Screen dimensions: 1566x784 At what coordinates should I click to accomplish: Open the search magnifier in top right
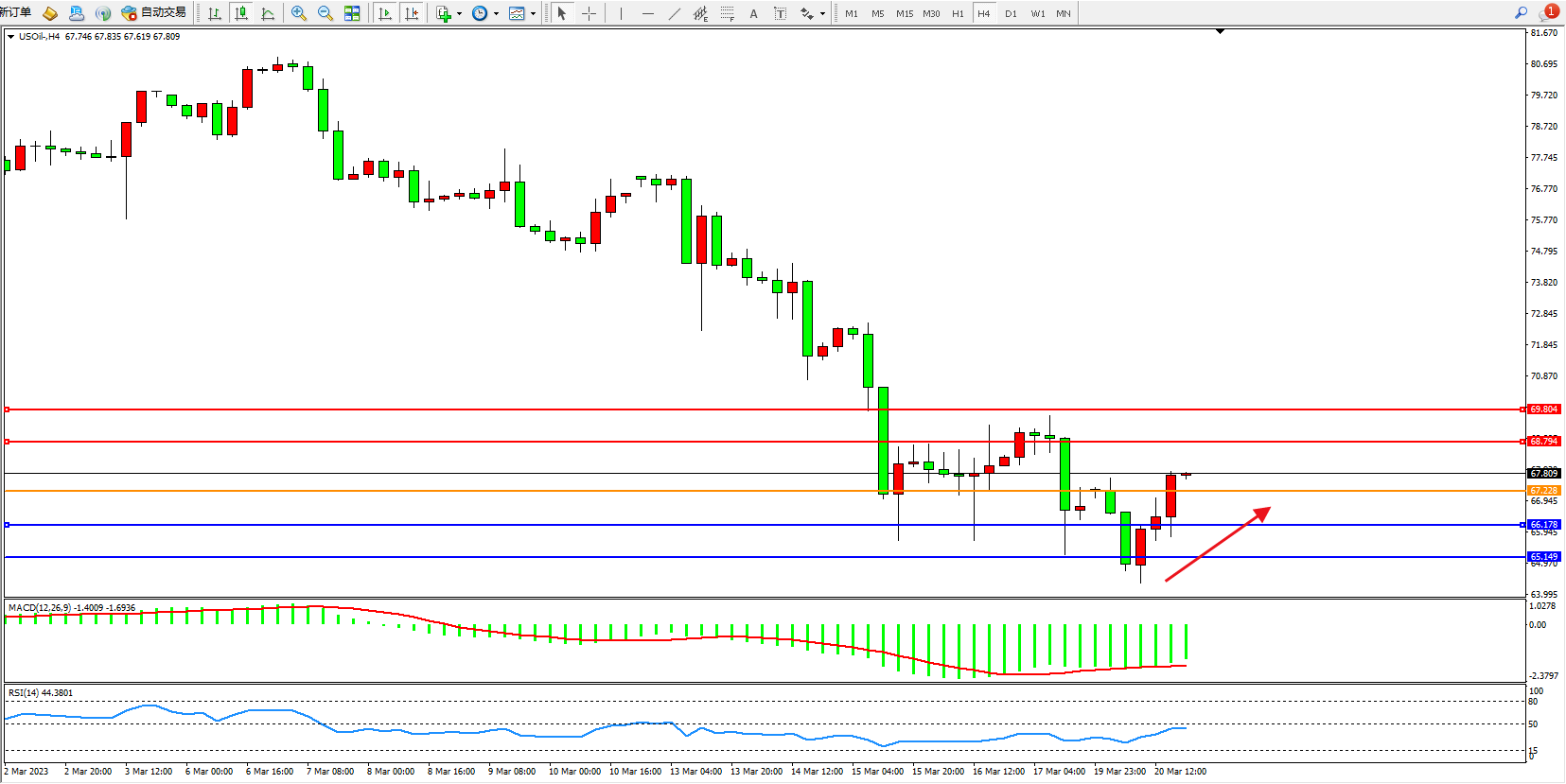click(1521, 12)
